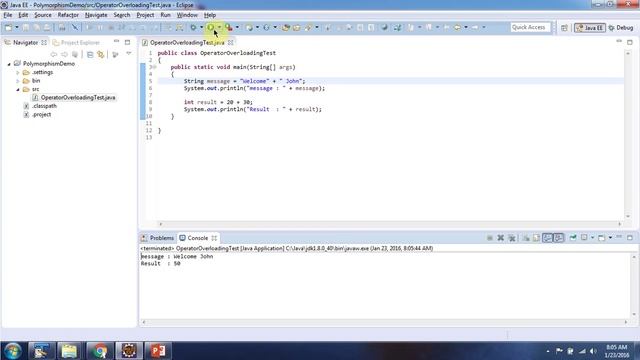Open the Debug launch dropdown arrow

click(x=201, y=27)
